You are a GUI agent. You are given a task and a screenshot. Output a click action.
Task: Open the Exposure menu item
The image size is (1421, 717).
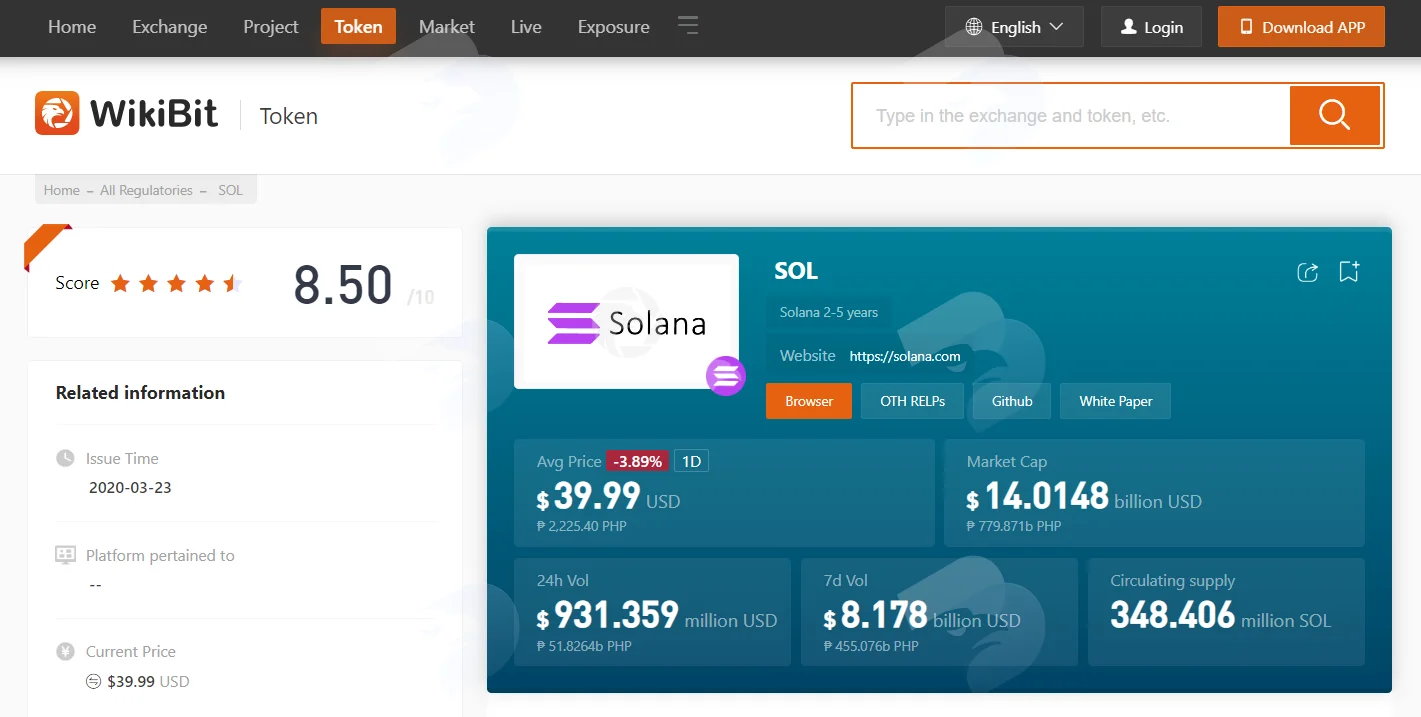(x=613, y=27)
